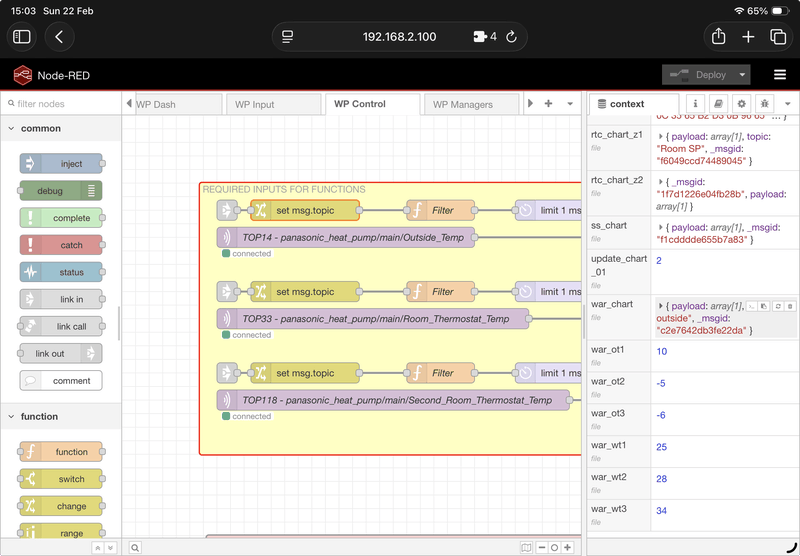Open the Safari share sheet
Screen dimensions: 800x556
(x=718, y=37)
